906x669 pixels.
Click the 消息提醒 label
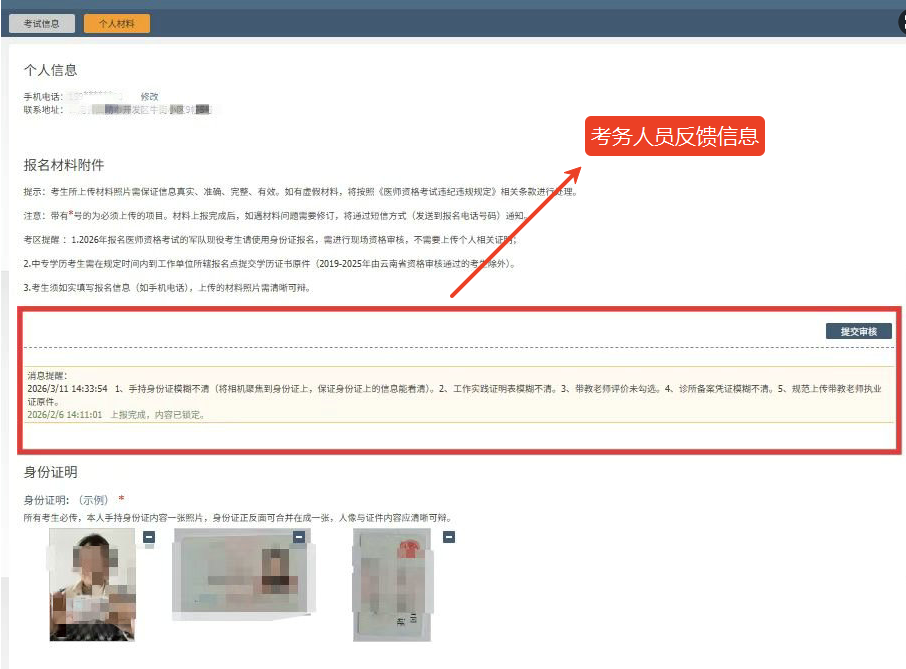(47, 375)
